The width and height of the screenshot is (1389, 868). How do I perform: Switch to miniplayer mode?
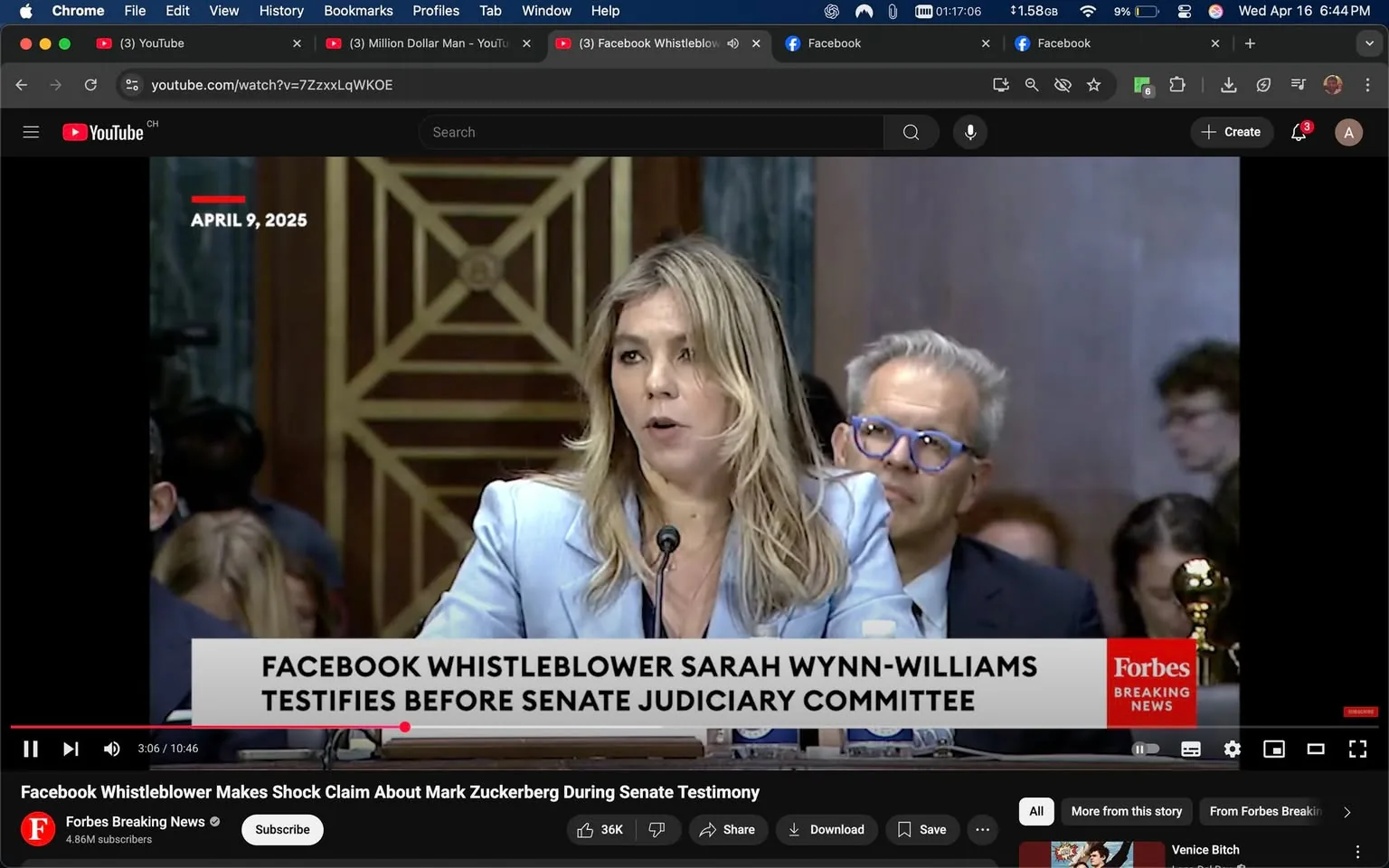1274,749
